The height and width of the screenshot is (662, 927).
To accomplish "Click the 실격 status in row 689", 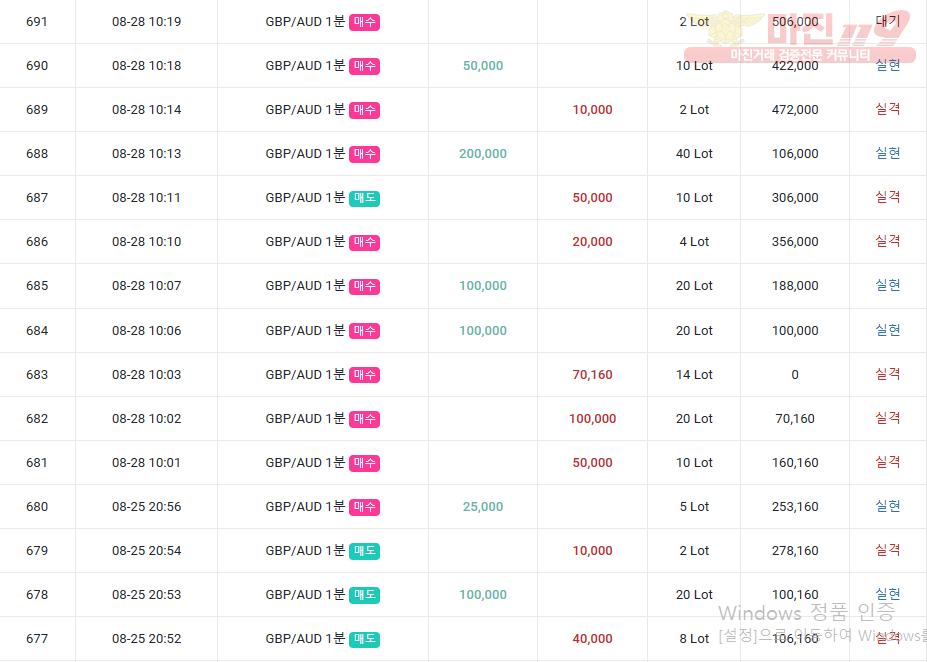I will click(x=888, y=109).
